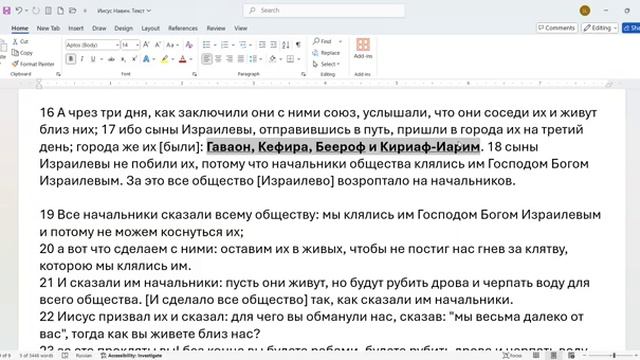Increase font size with Grow Font
This screenshot has width=640, height=360.
click(147, 45)
